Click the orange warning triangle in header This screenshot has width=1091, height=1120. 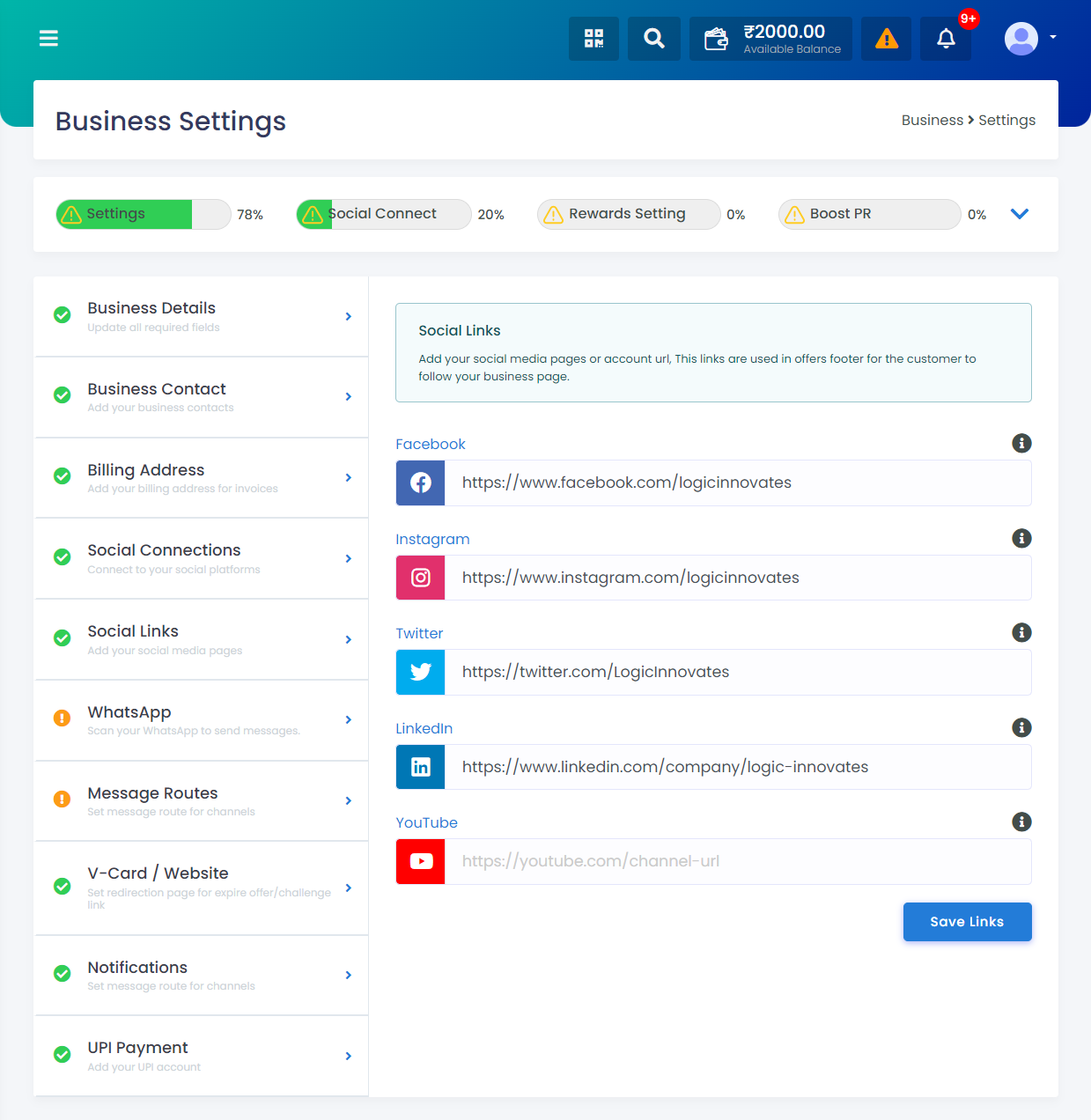pyautogui.click(x=887, y=39)
